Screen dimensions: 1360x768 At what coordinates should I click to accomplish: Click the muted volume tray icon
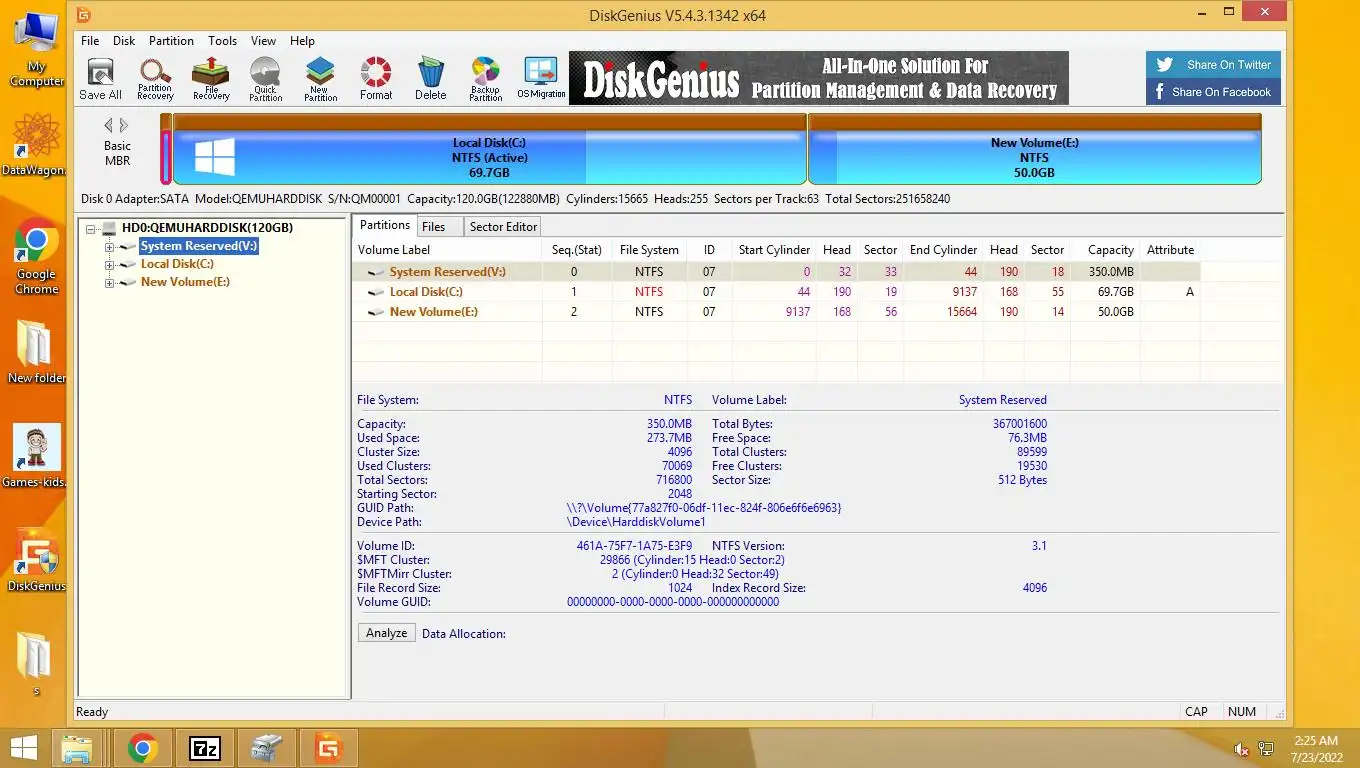[1241, 749]
